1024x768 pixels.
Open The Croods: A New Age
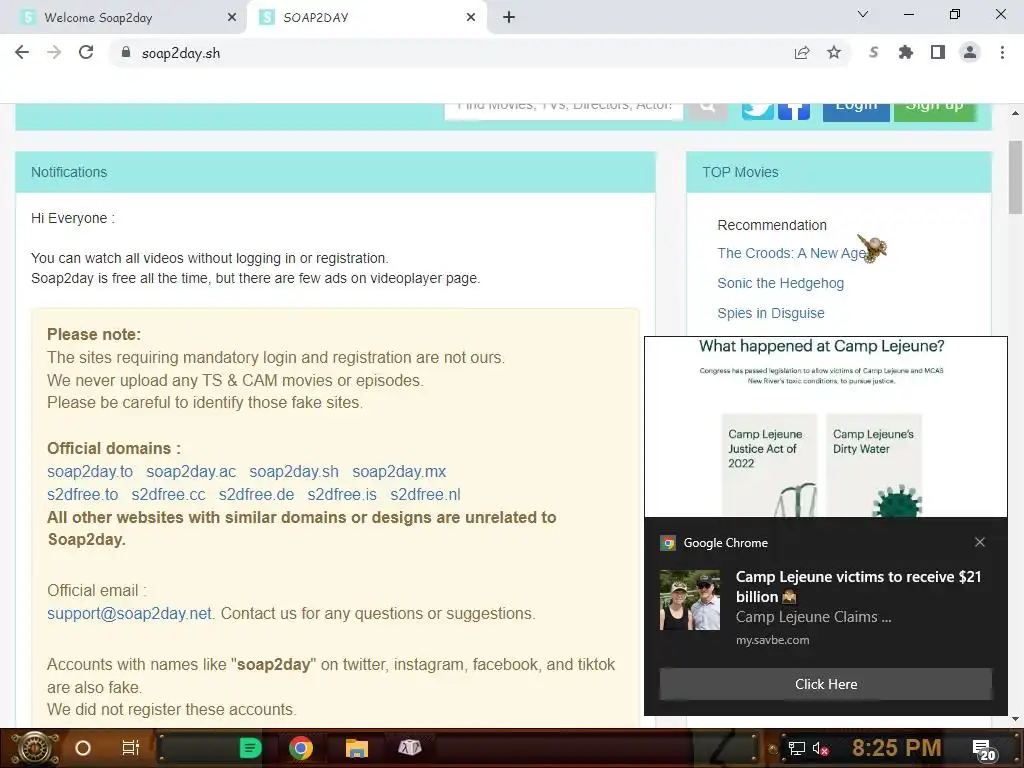pyautogui.click(x=792, y=253)
